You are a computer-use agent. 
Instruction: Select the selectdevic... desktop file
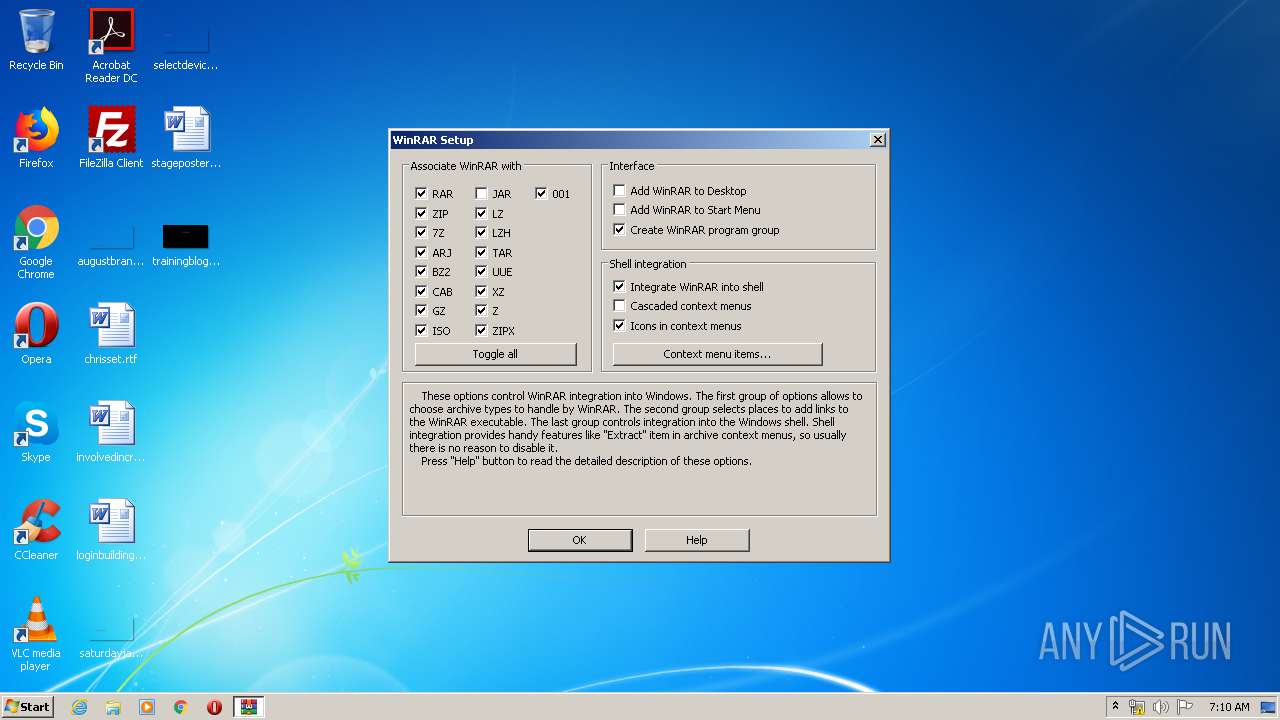(186, 46)
